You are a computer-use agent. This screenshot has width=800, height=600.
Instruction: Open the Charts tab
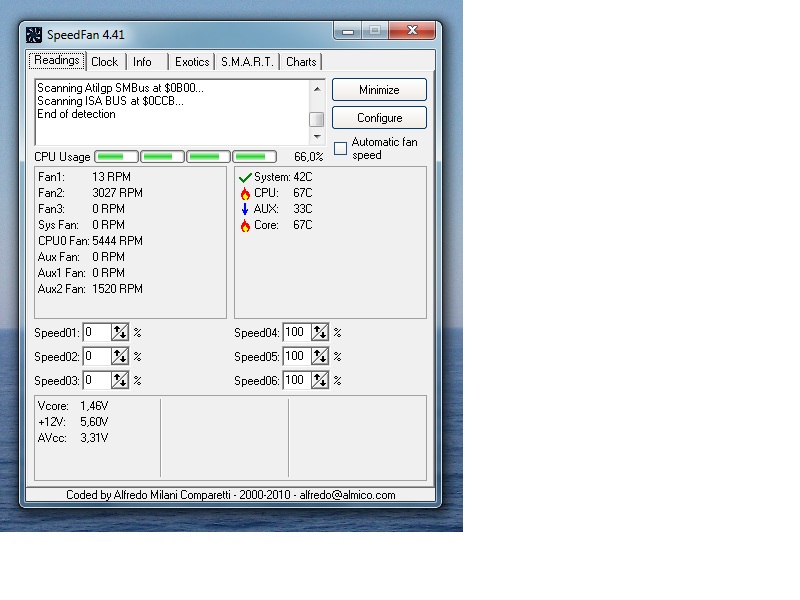(301, 62)
